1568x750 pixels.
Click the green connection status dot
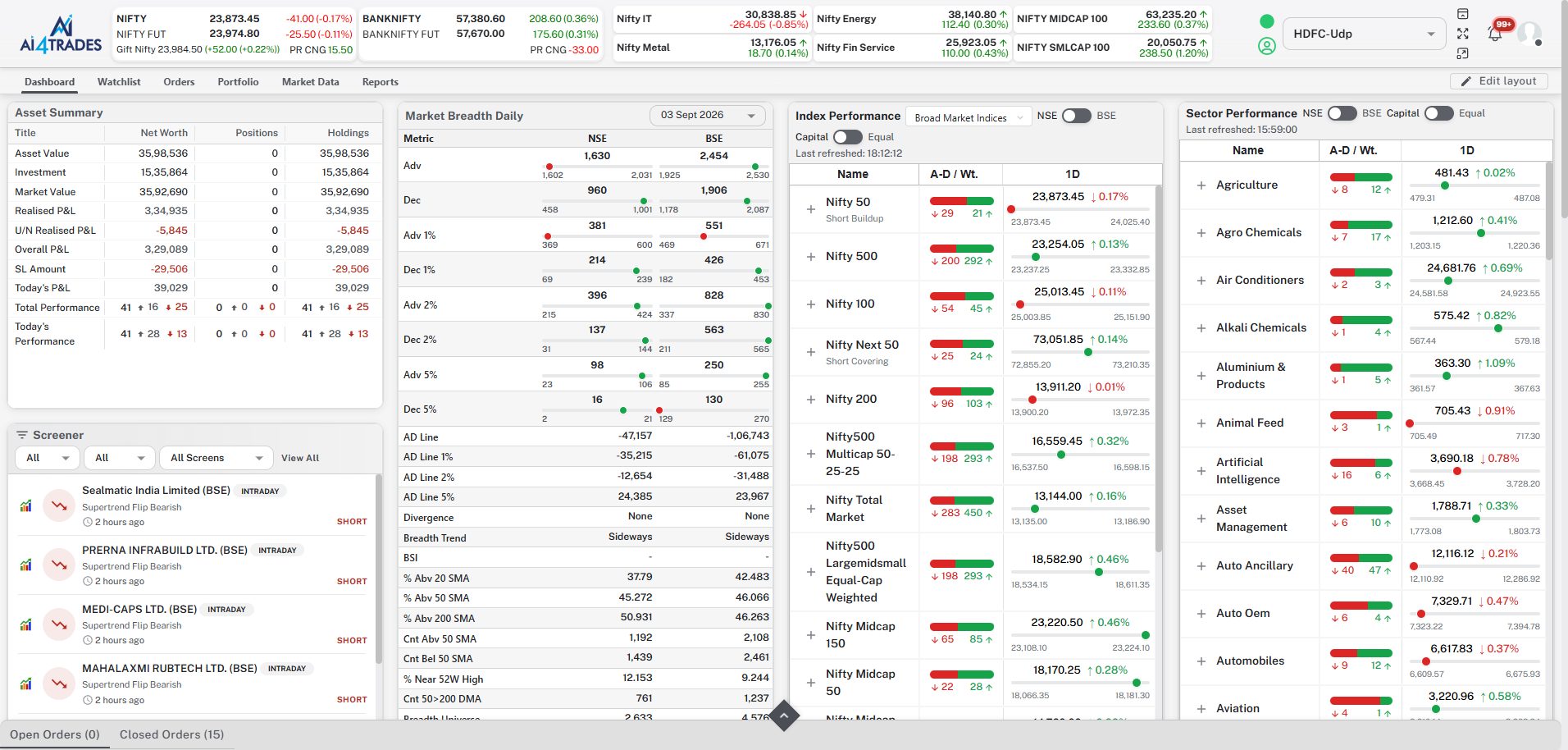pos(1267,21)
